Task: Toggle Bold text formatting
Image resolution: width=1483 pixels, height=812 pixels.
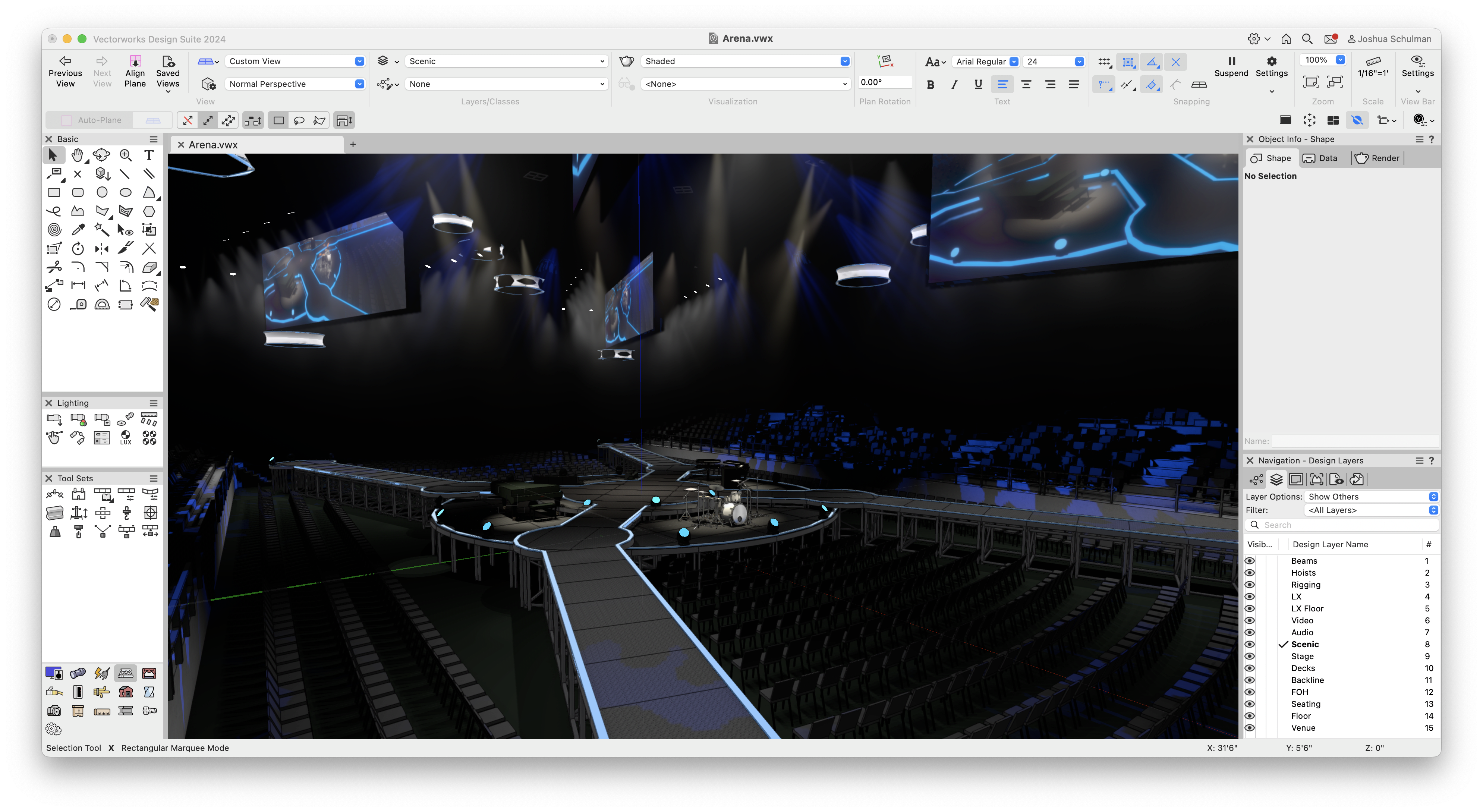Action: tap(931, 85)
